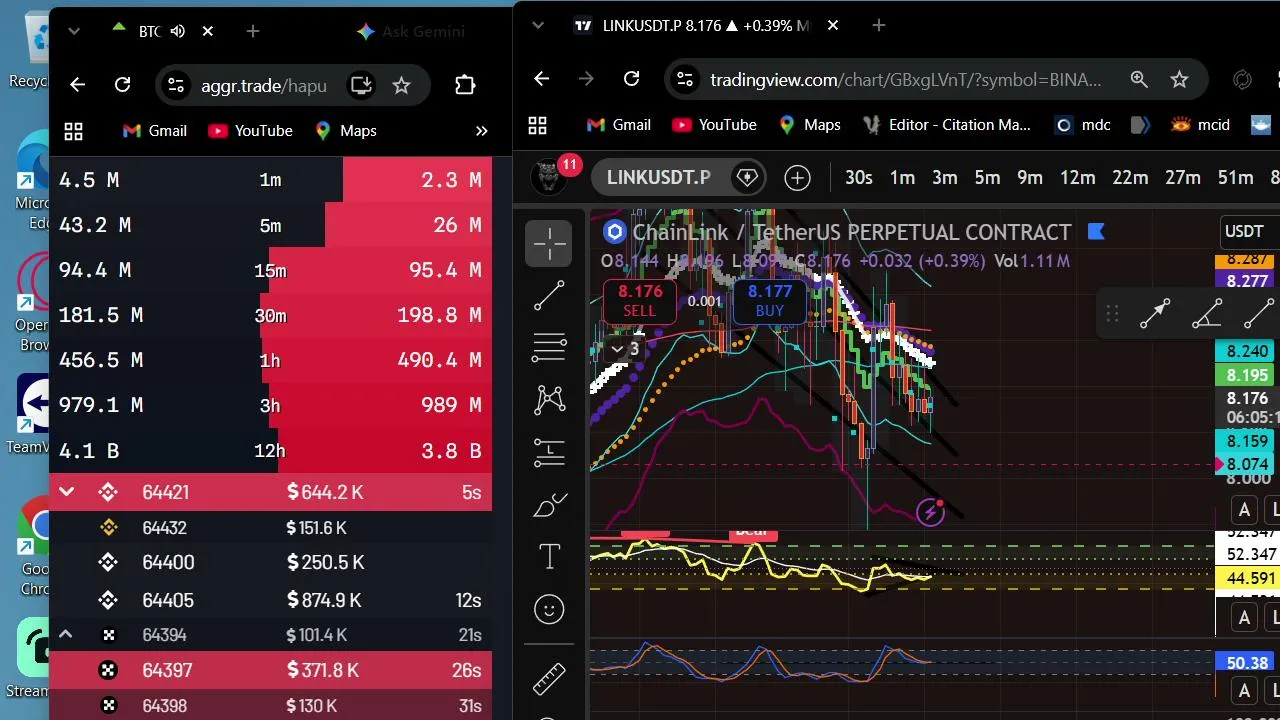Screen dimensions: 1280x720
Task: Click the diamond icon beside LINKUSDT.P
Action: pyautogui.click(x=747, y=178)
